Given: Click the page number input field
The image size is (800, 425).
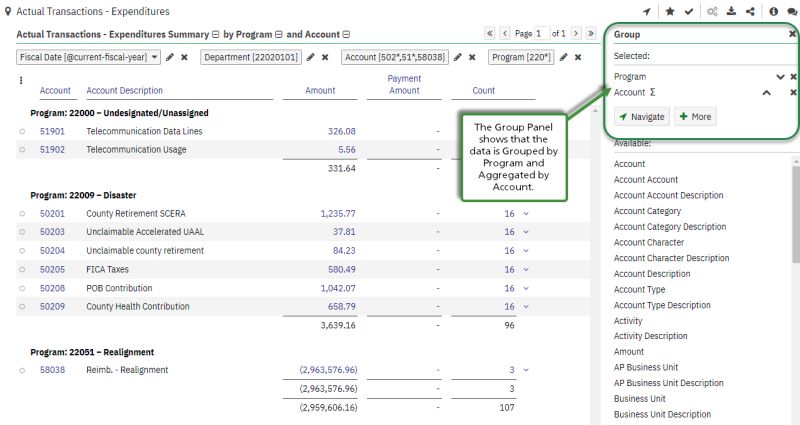Looking at the screenshot, I should (542, 33).
